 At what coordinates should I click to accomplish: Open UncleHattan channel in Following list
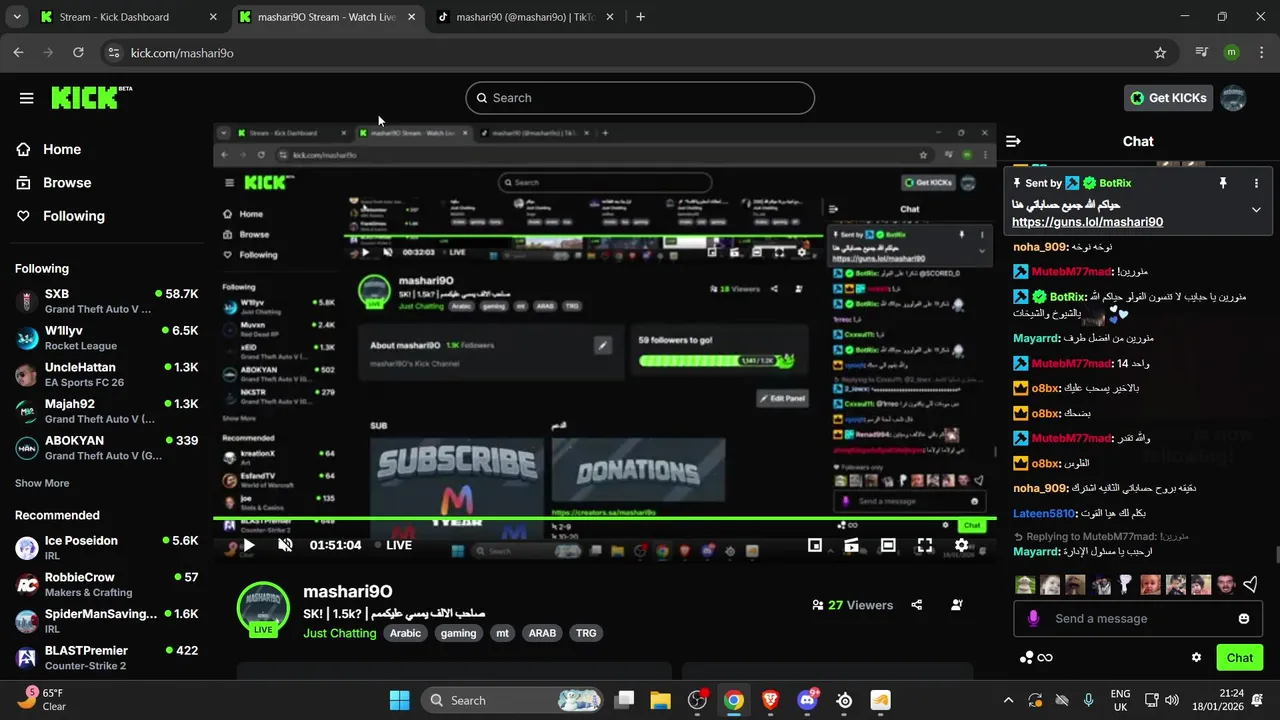(x=106, y=374)
